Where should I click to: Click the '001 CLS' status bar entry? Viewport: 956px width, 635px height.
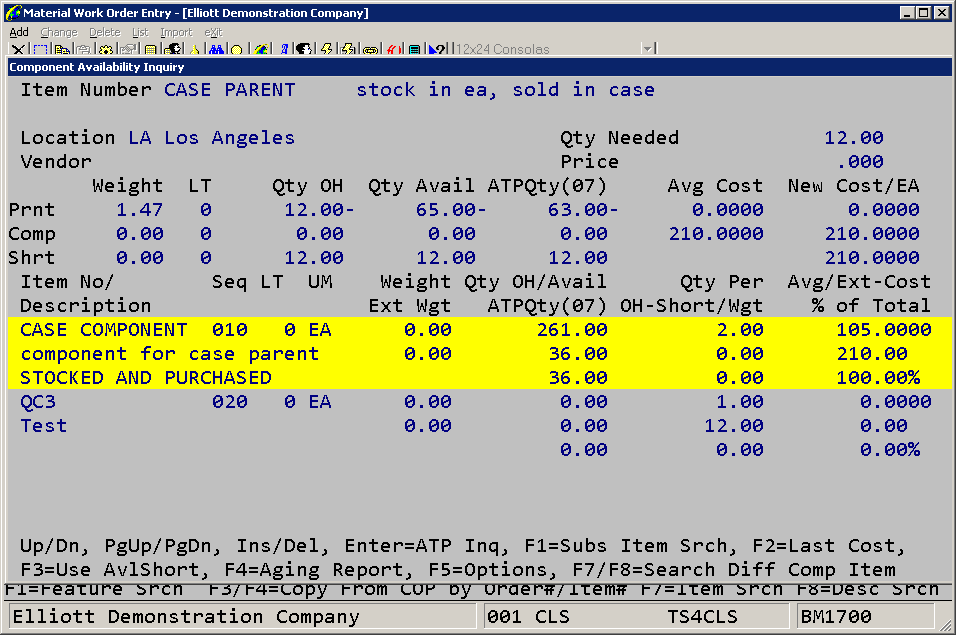pyautogui.click(x=528, y=617)
